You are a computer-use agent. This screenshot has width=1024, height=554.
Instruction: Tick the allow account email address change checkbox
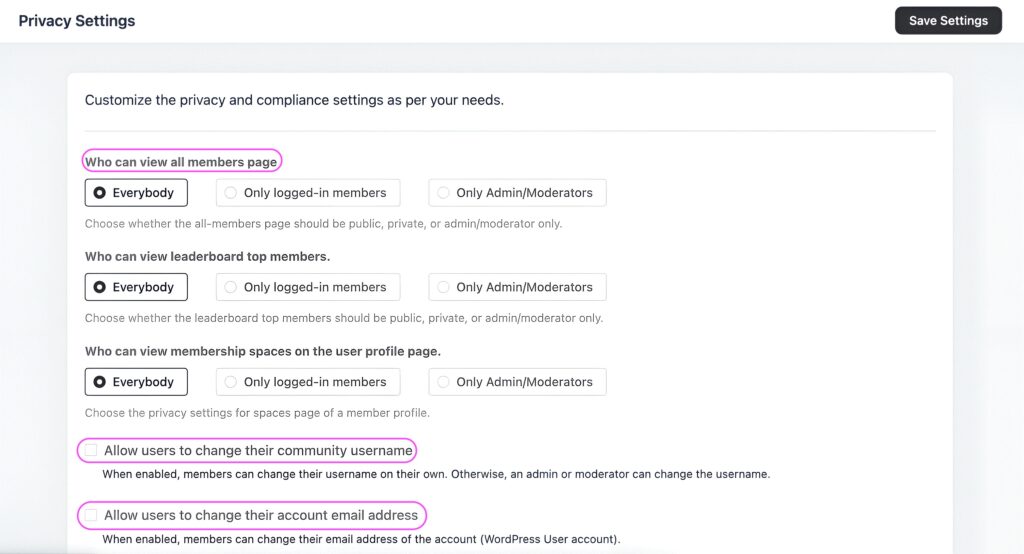click(91, 516)
